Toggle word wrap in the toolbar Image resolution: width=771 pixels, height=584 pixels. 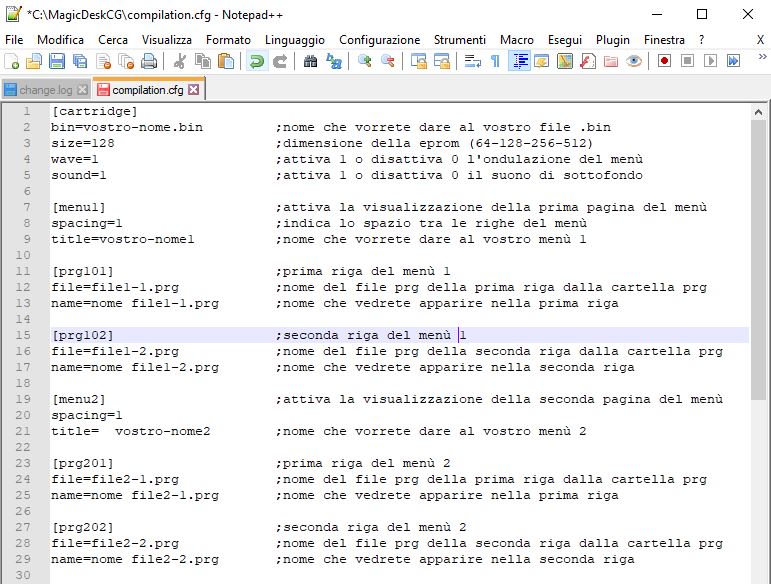tap(473, 61)
